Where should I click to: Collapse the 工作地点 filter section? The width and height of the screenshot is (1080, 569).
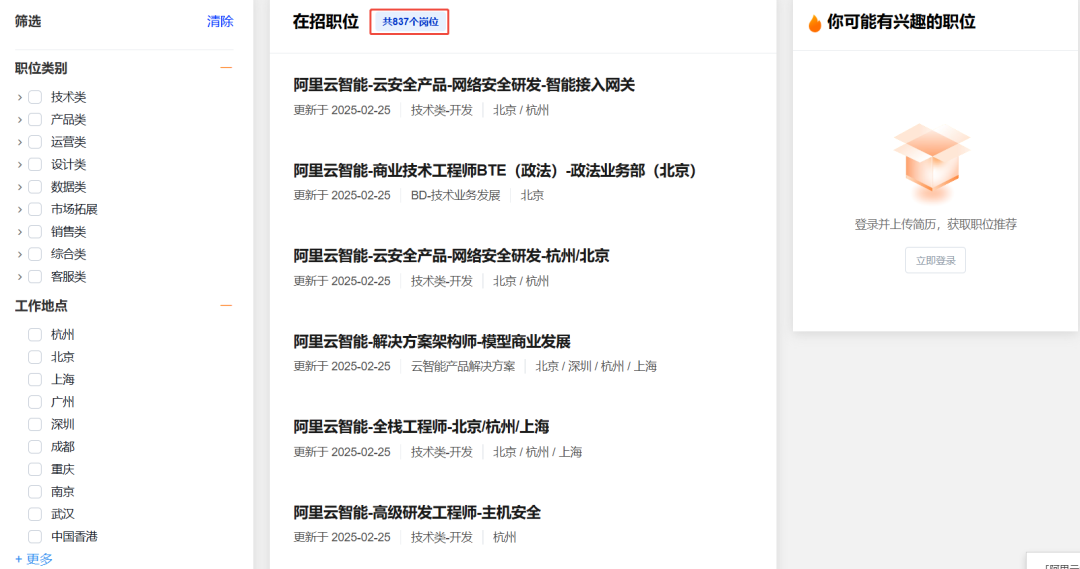[x=226, y=305]
